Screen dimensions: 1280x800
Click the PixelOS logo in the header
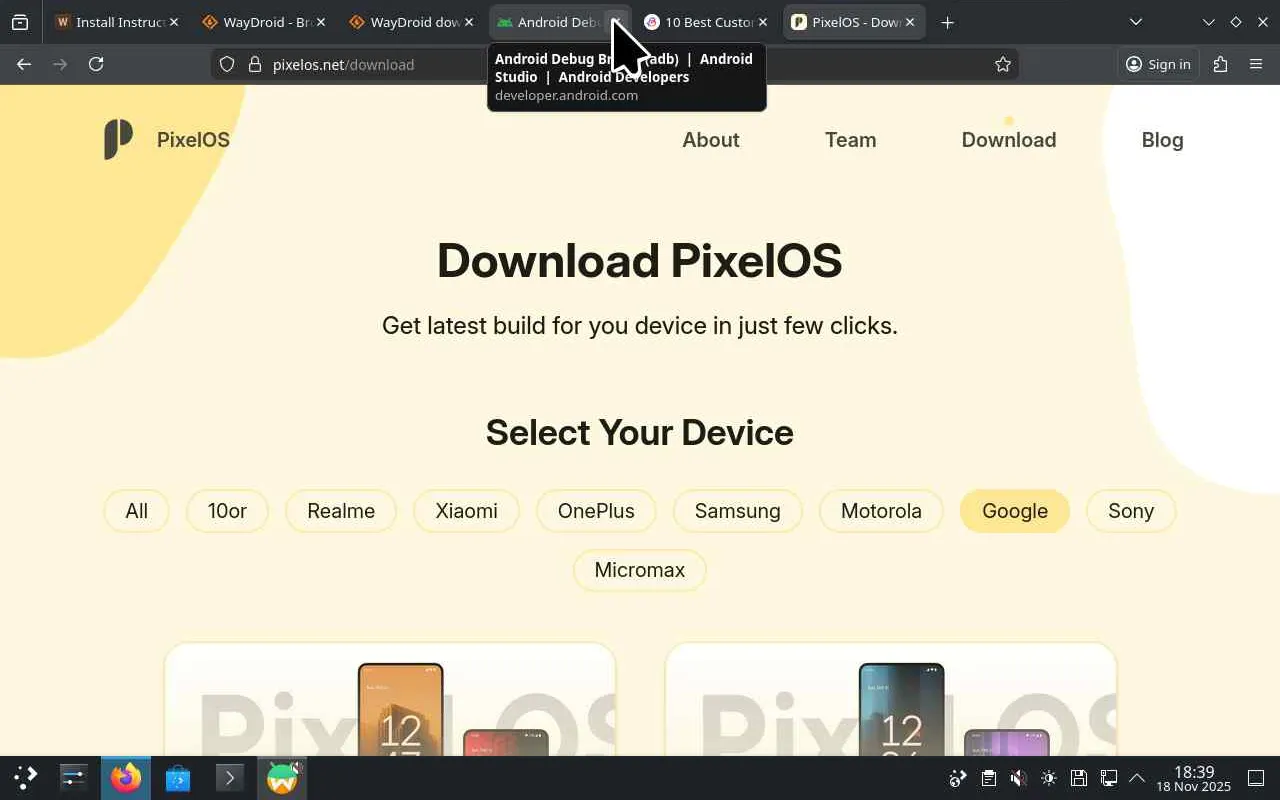point(118,140)
